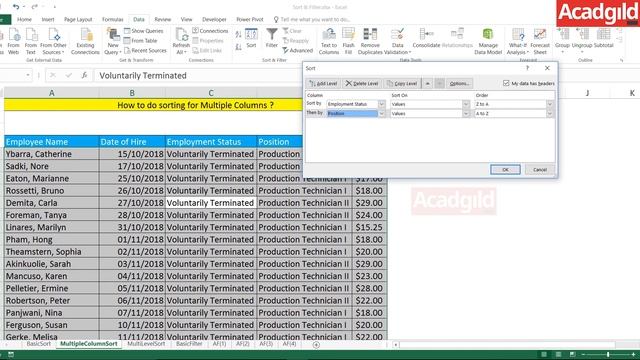Screen dimensions: 640x360
Task: Click Show Queries
Action: (144, 31)
